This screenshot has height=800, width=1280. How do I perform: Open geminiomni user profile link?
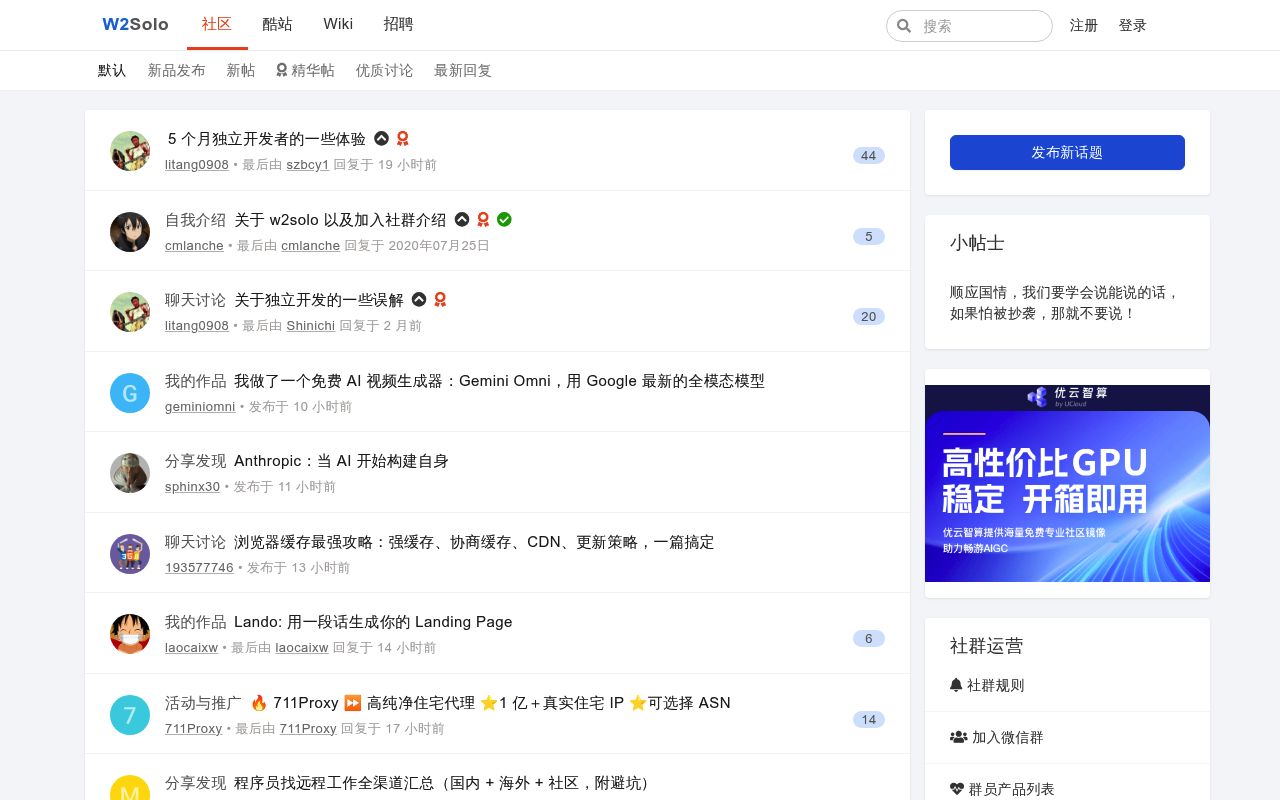click(200, 406)
